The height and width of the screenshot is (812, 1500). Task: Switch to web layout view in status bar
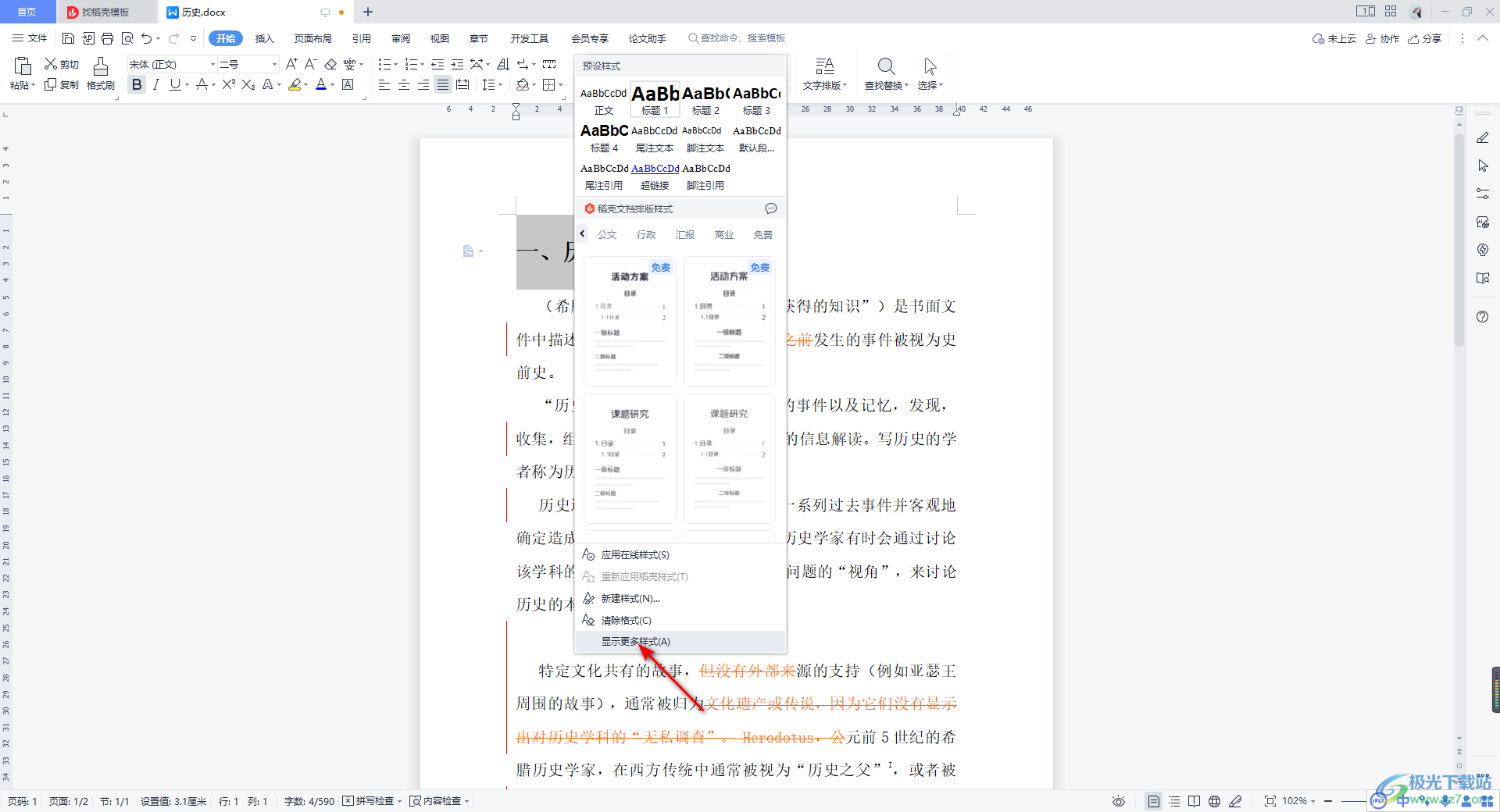(x=1214, y=801)
